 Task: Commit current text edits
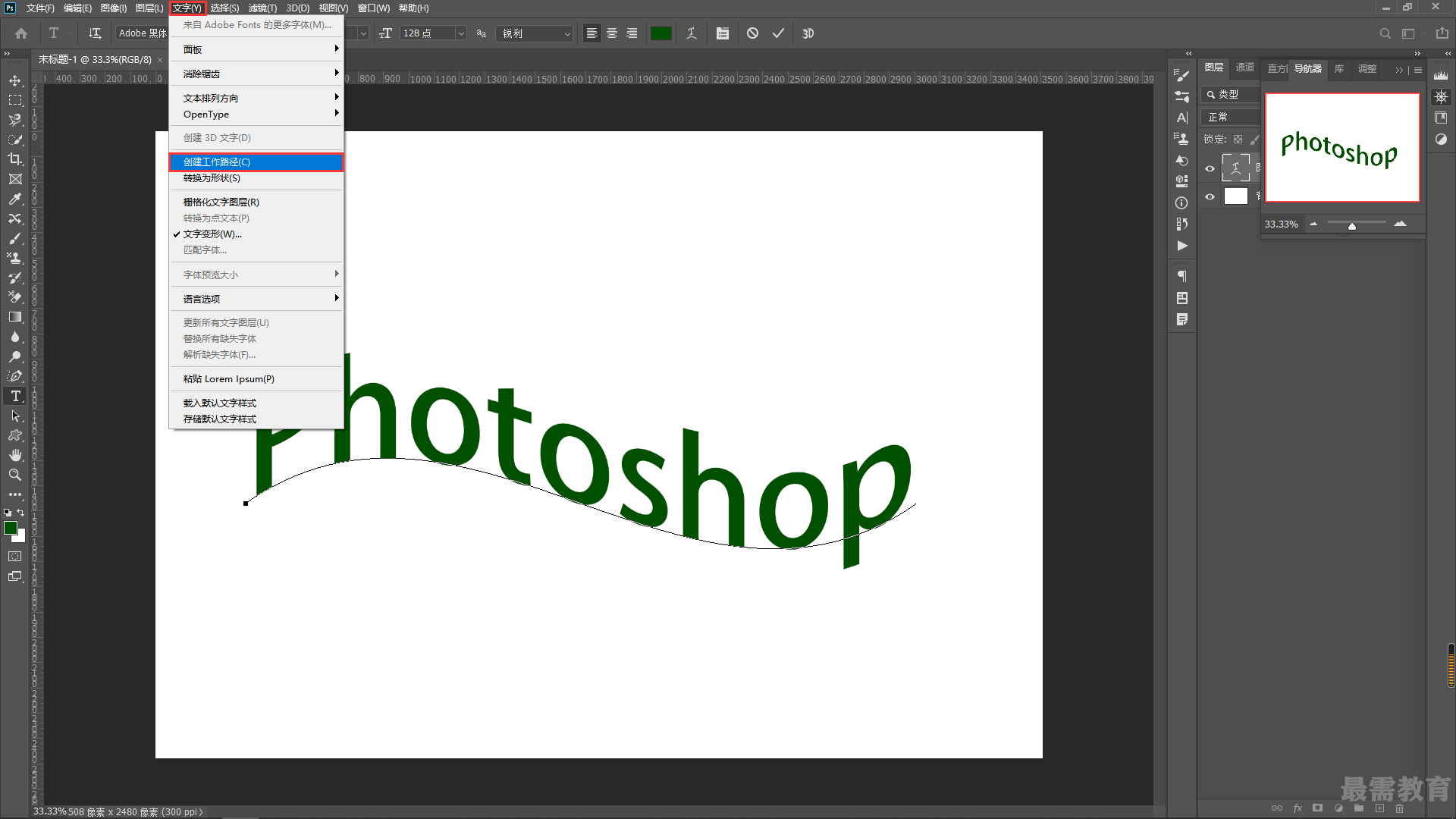coord(778,33)
